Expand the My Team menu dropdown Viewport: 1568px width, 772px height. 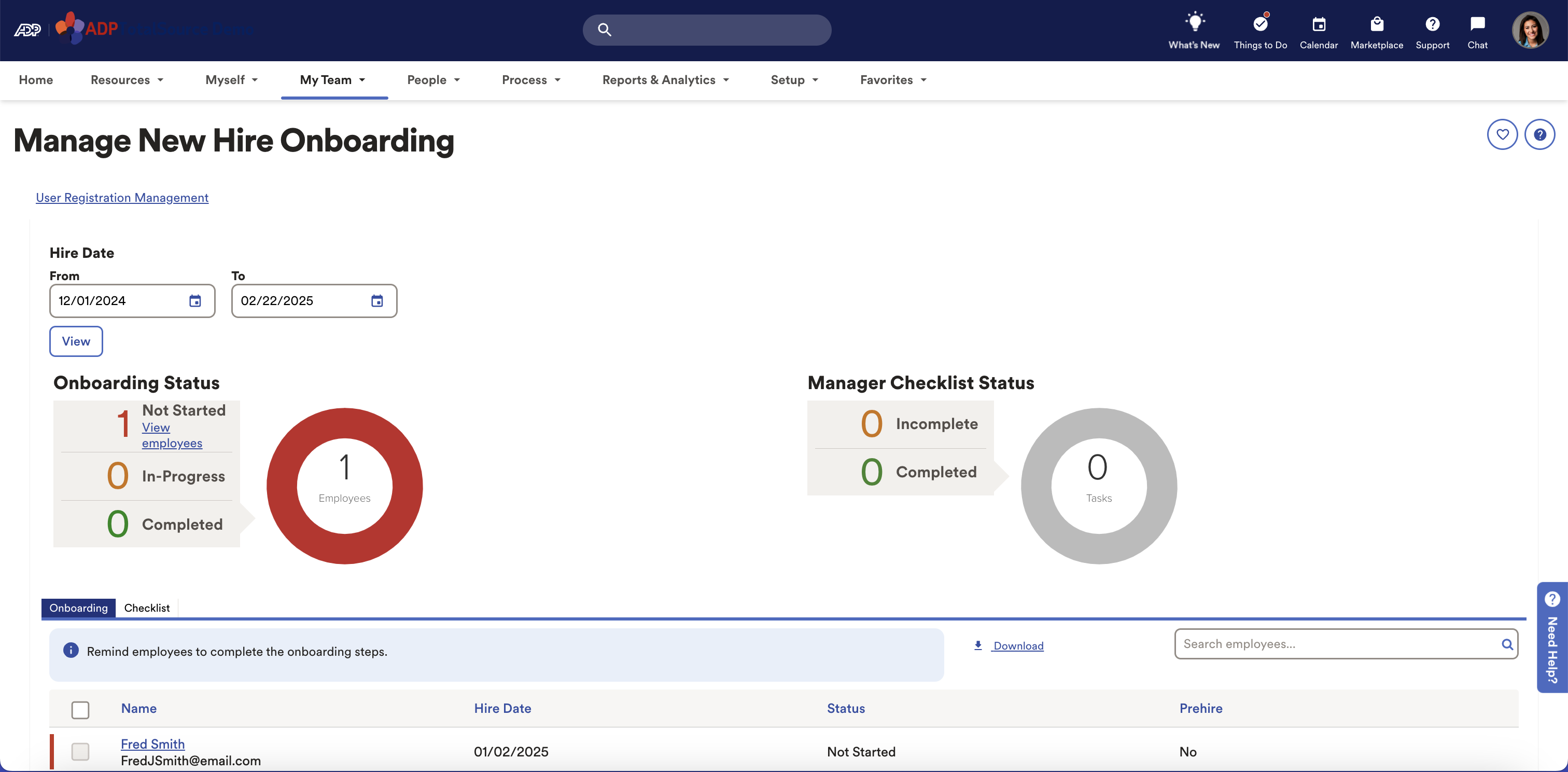(333, 80)
